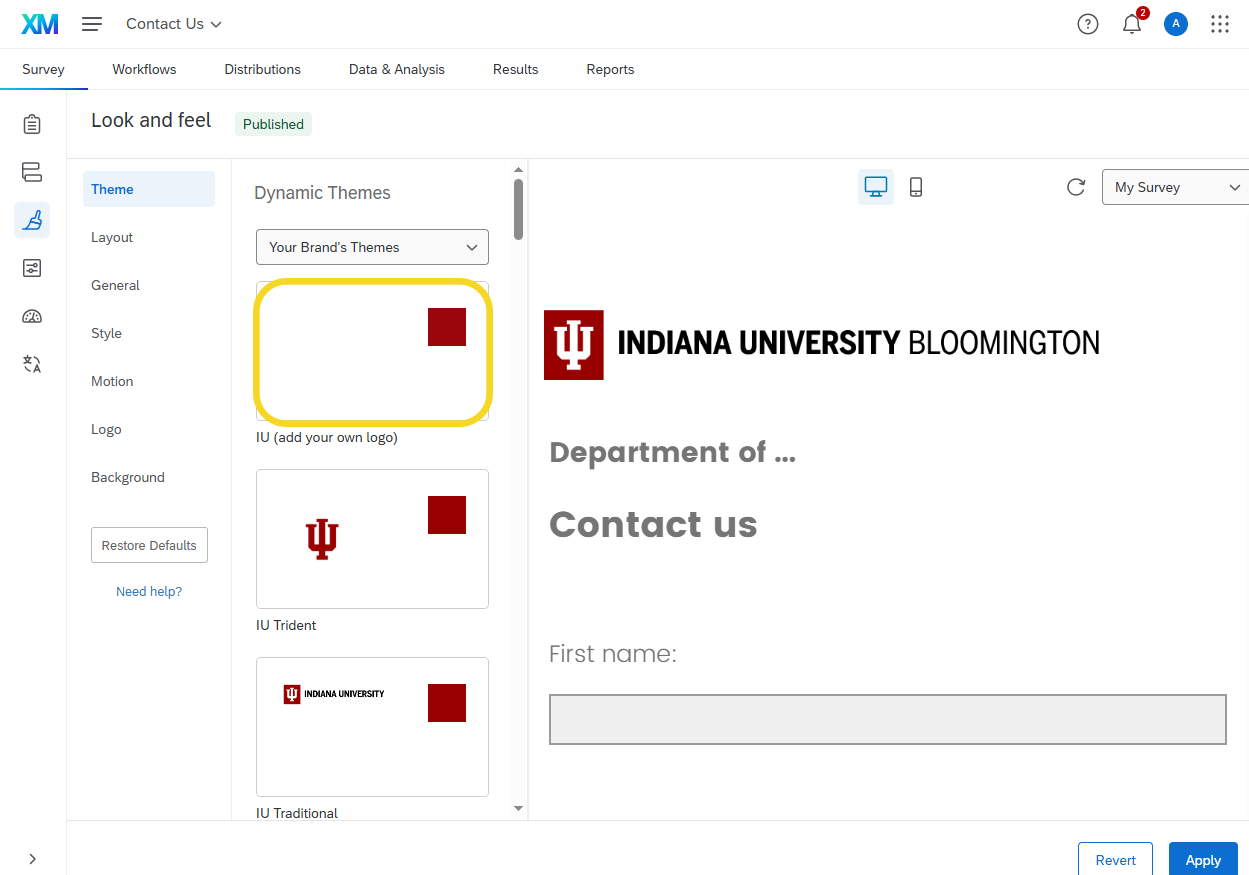Refresh the survey preview

tap(1076, 187)
